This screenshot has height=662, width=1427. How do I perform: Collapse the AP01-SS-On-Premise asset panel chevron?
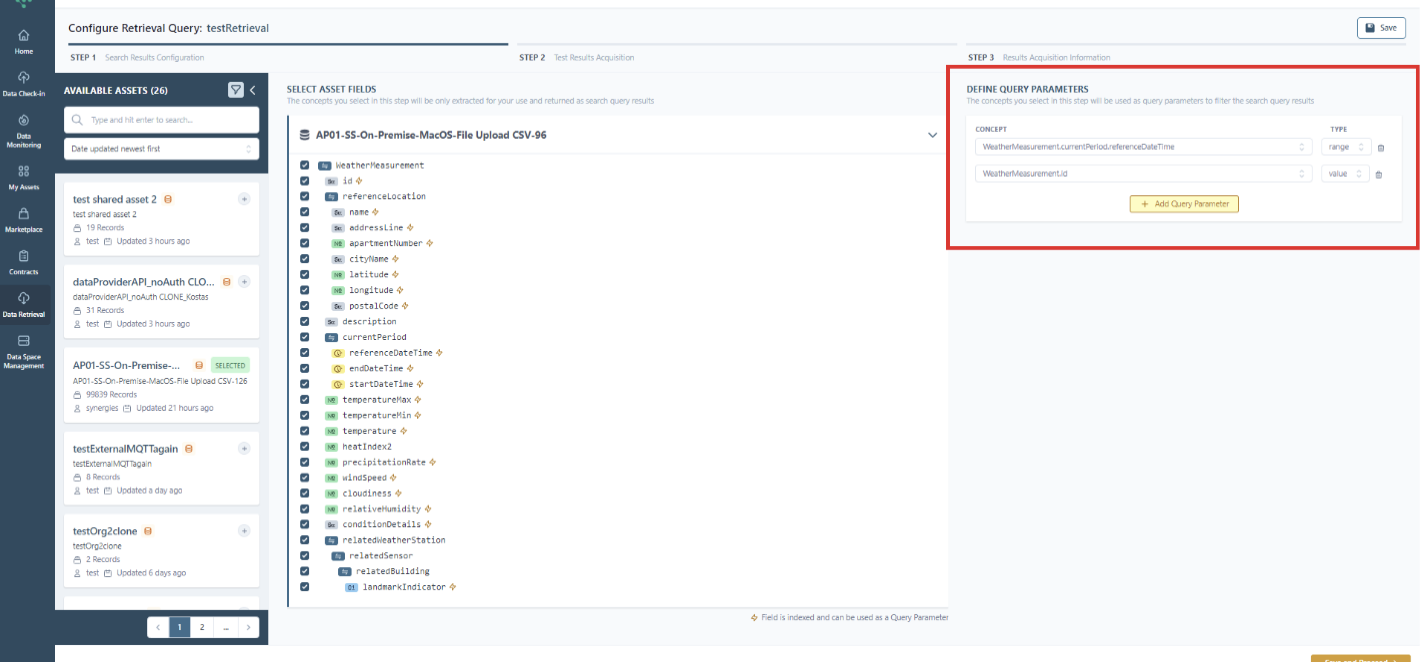tap(932, 135)
